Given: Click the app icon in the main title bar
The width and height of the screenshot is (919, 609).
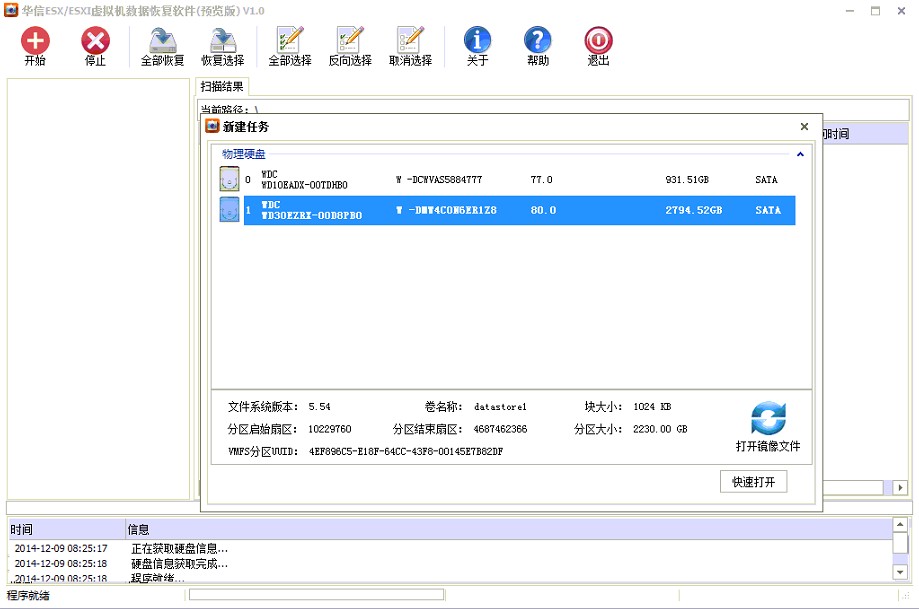Looking at the screenshot, I should tap(11, 10).
